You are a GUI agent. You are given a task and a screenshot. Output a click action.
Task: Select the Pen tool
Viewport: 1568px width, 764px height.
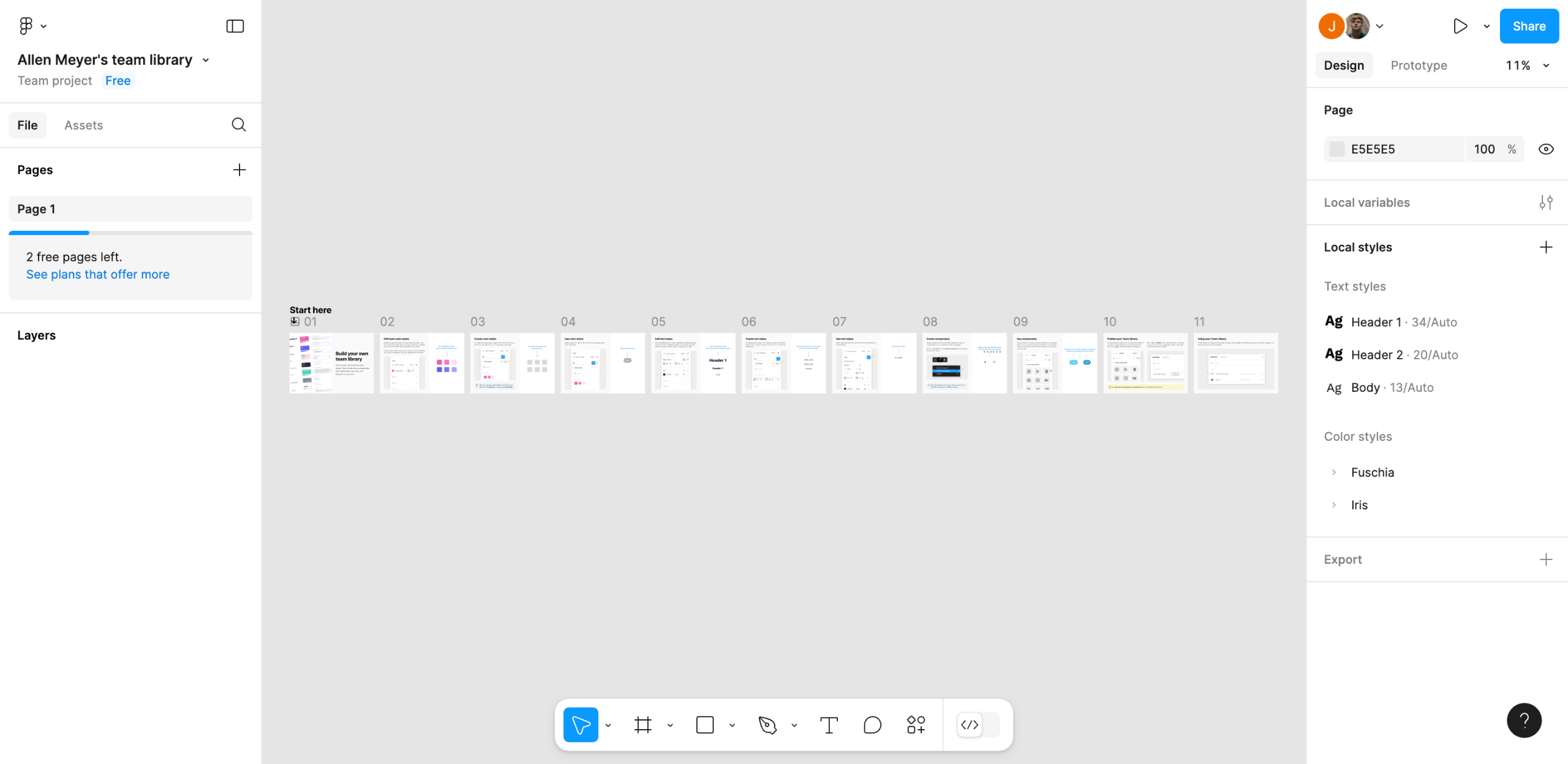point(767,725)
